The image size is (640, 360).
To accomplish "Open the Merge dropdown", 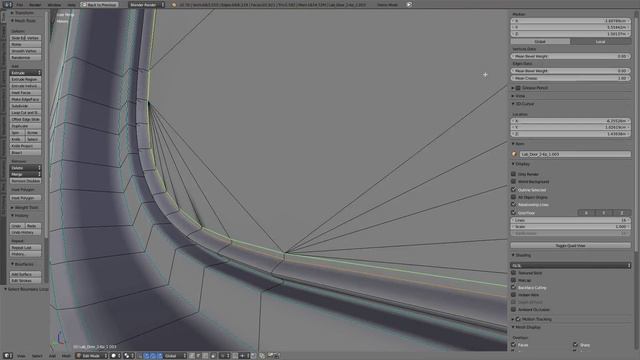I will 26,174.
